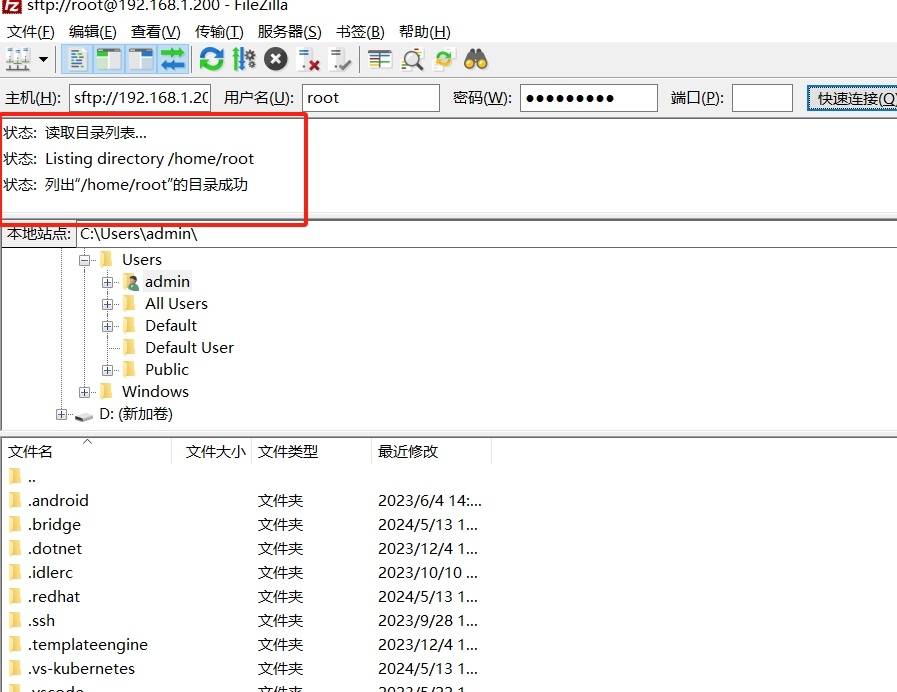This screenshot has height=692, width=897.
Task: Open the directory listing filters icon
Action: pyautogui.click(x=380, y=60)
